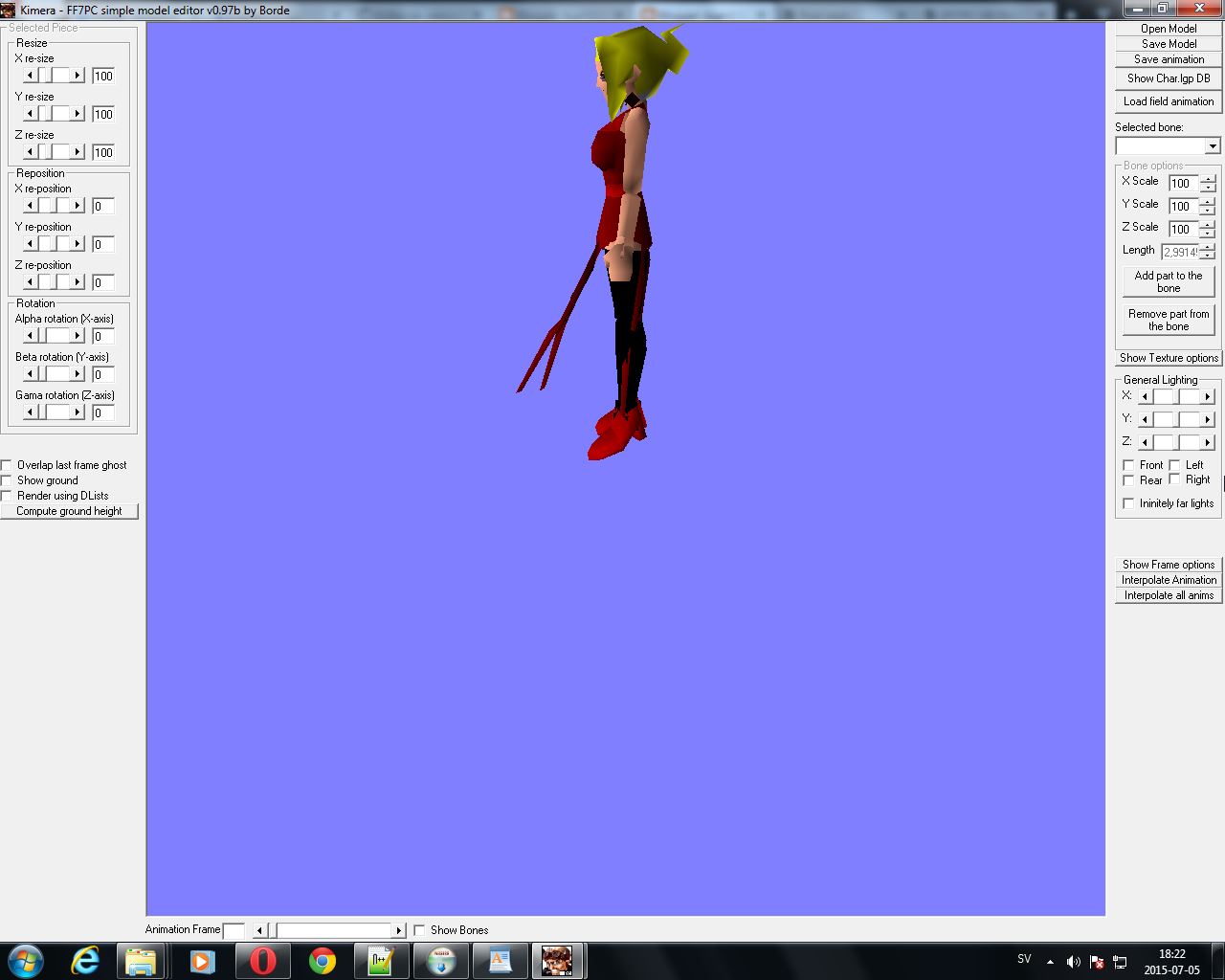
Task: Click the Open Model button
Action: coord(1169,29)
